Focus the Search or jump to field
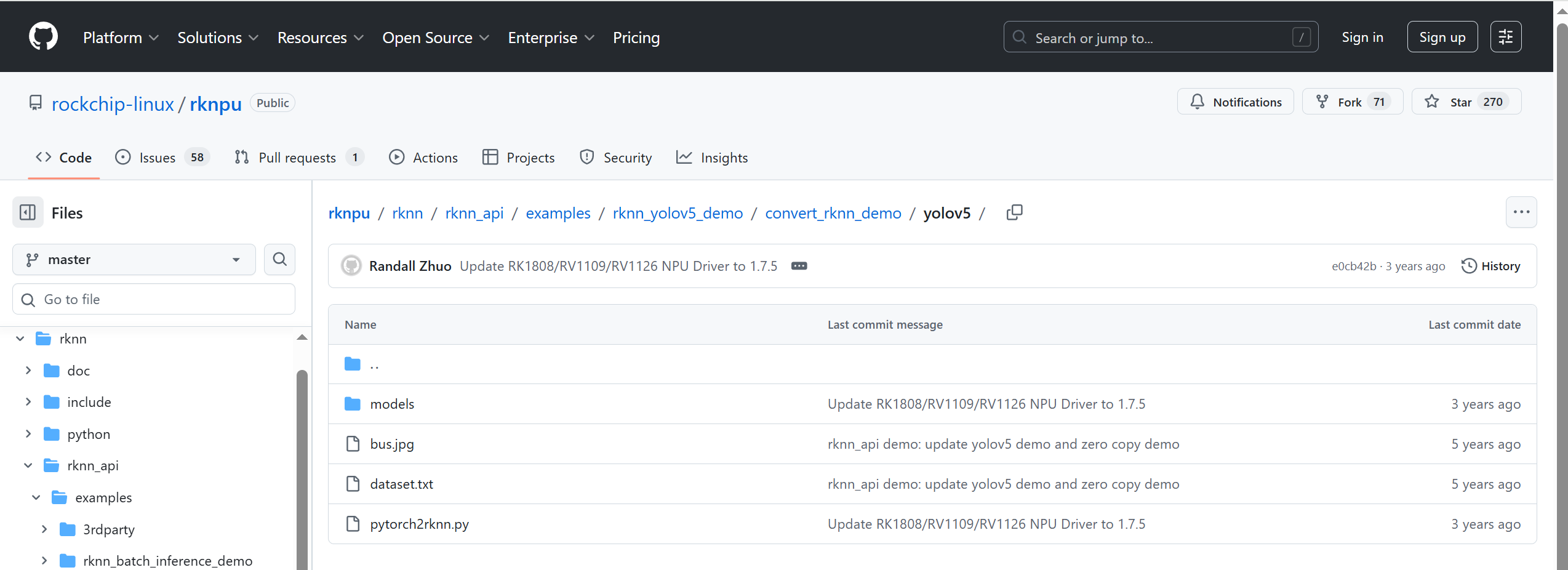Viewport: 1568px width, 570px height. click(x=1161, y=37)
